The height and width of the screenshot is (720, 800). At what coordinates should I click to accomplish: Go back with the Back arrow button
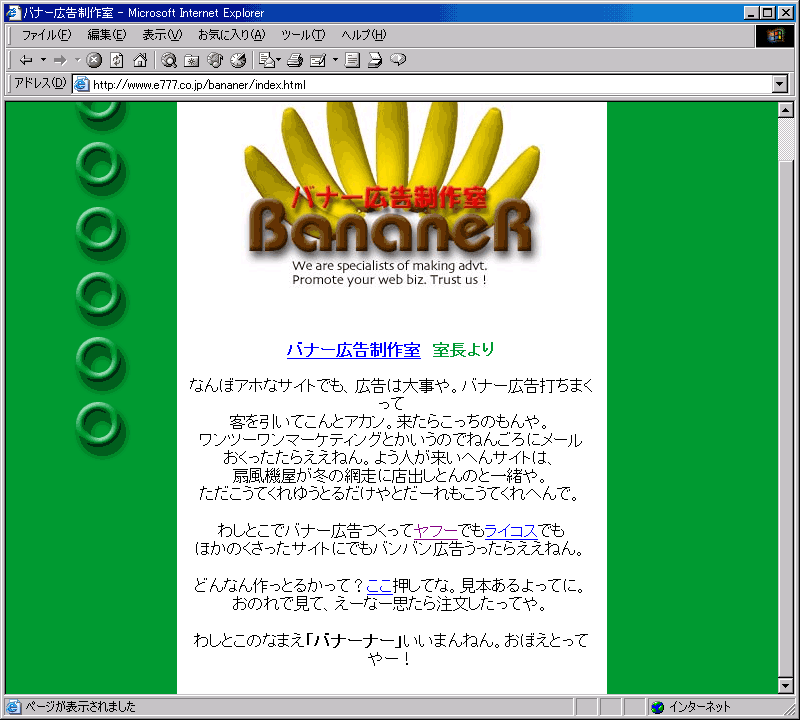coord(26,60)
